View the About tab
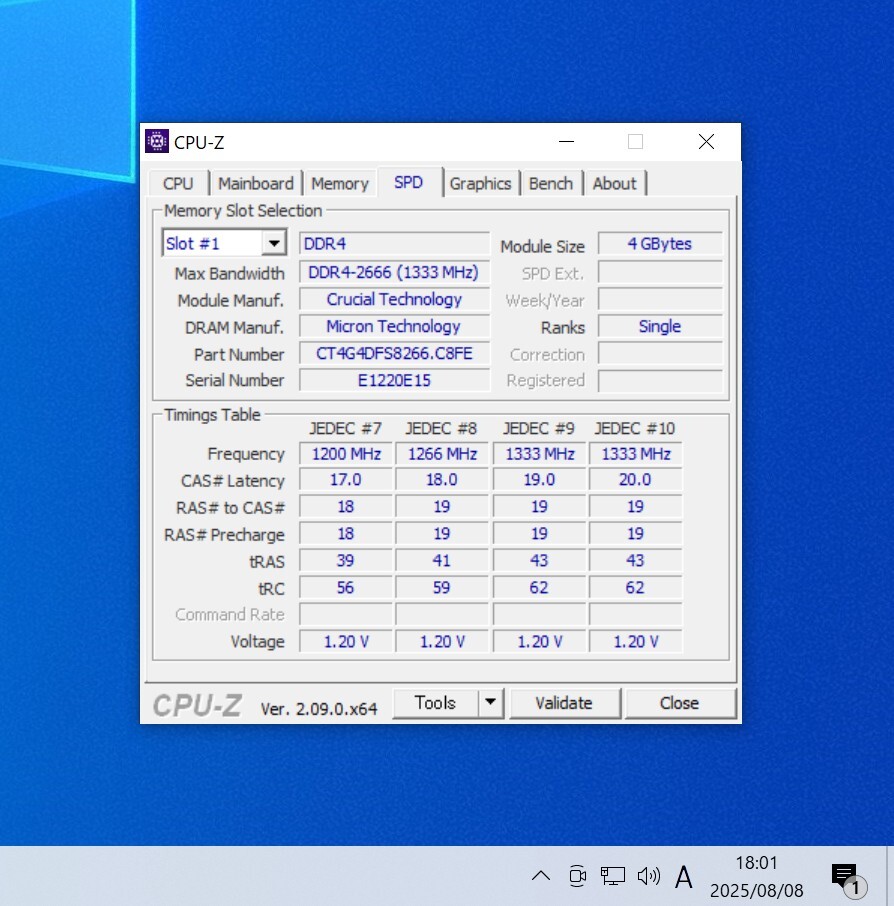The width and height of the screenshot is (894, 906). click(614, 184)
